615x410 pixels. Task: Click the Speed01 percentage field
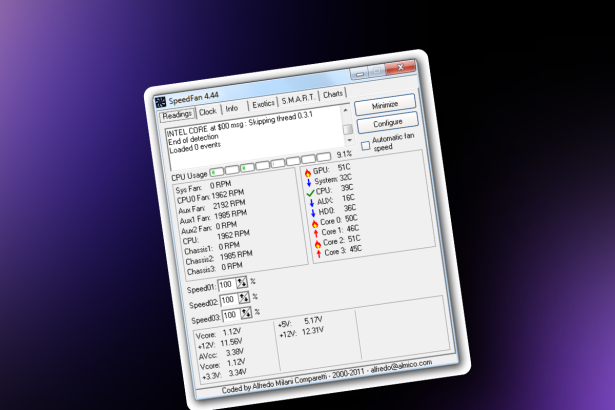(227, 285)
